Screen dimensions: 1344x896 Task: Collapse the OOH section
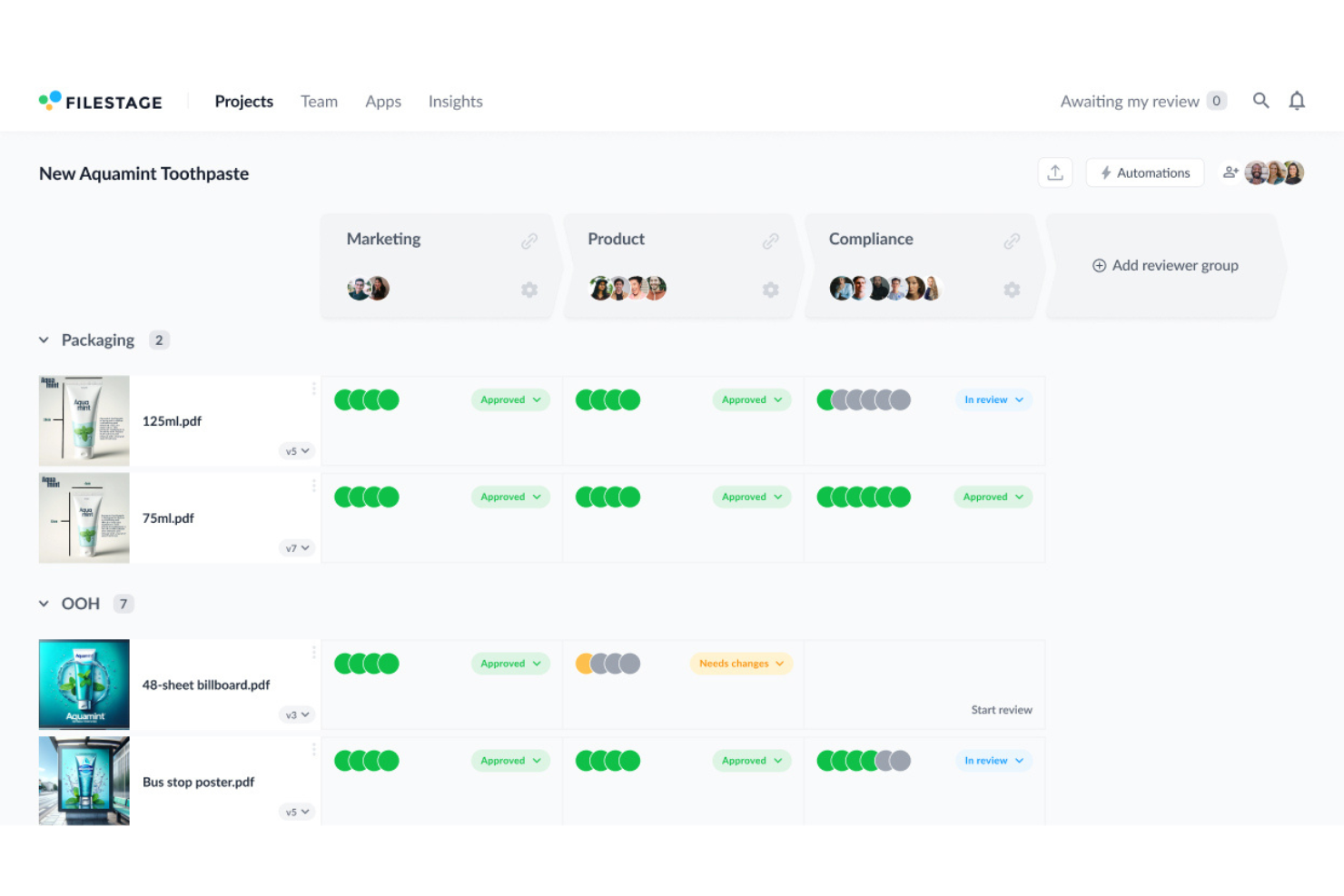(x=44, y=604)
